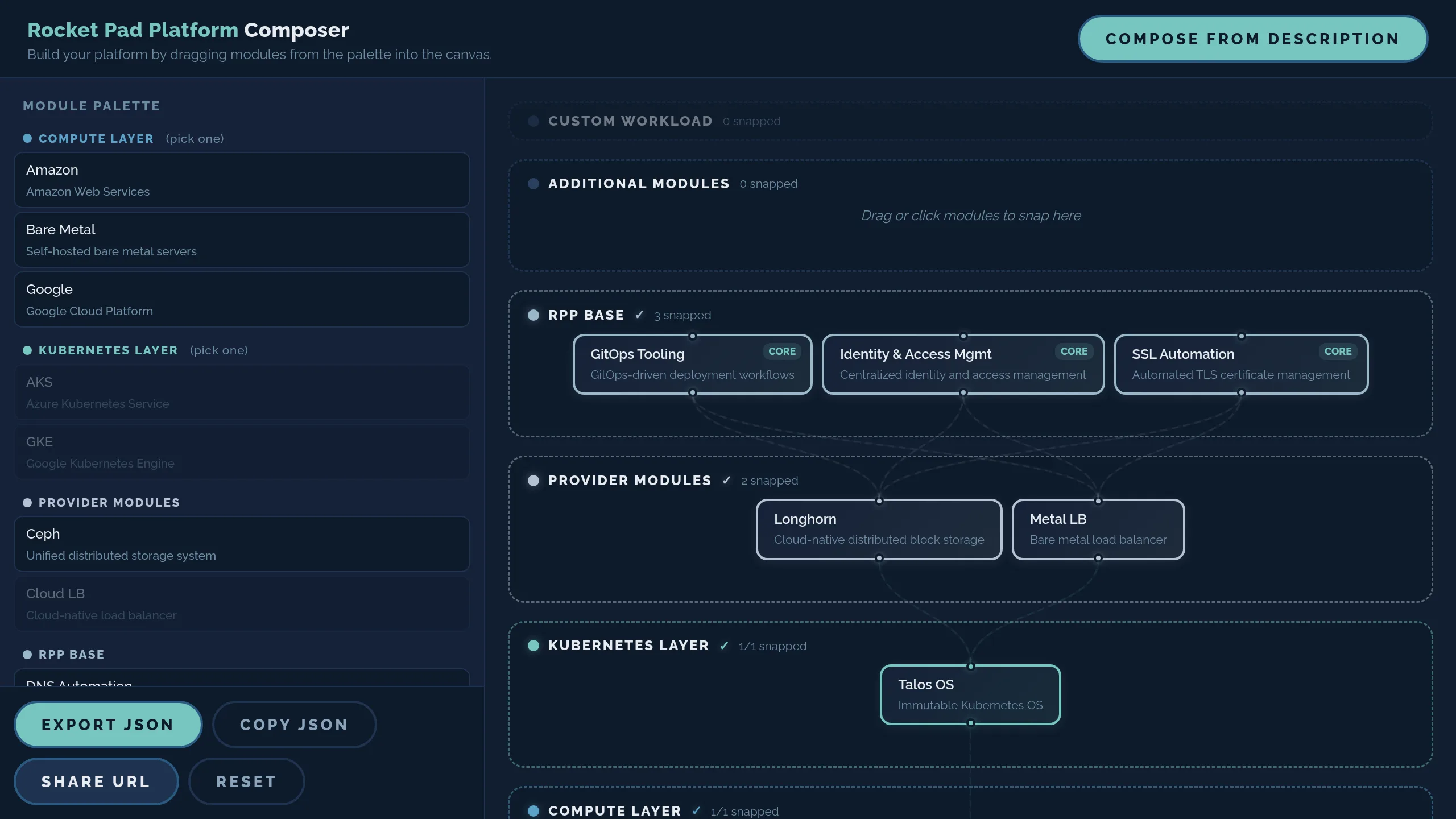Image resolution: width=1456 pixels, height=819 pixels.
Task: Click CORE badge on Identity & Access Mgmt
Action: point(1074,351)
